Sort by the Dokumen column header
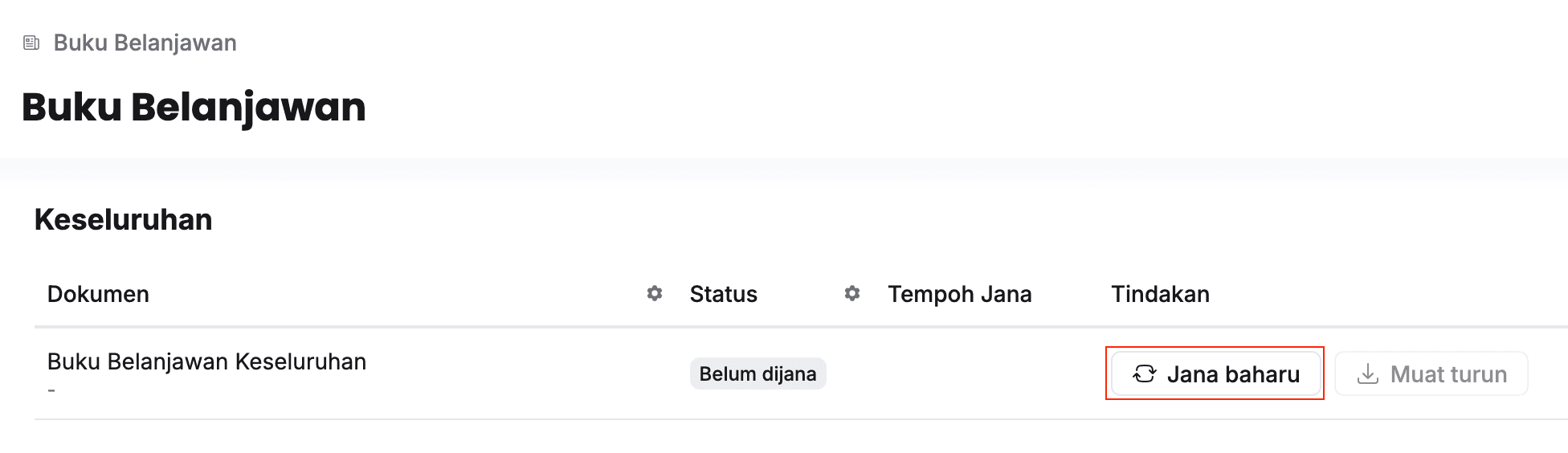This screenshot has width=1568, height=453. (x=98, y=294)
